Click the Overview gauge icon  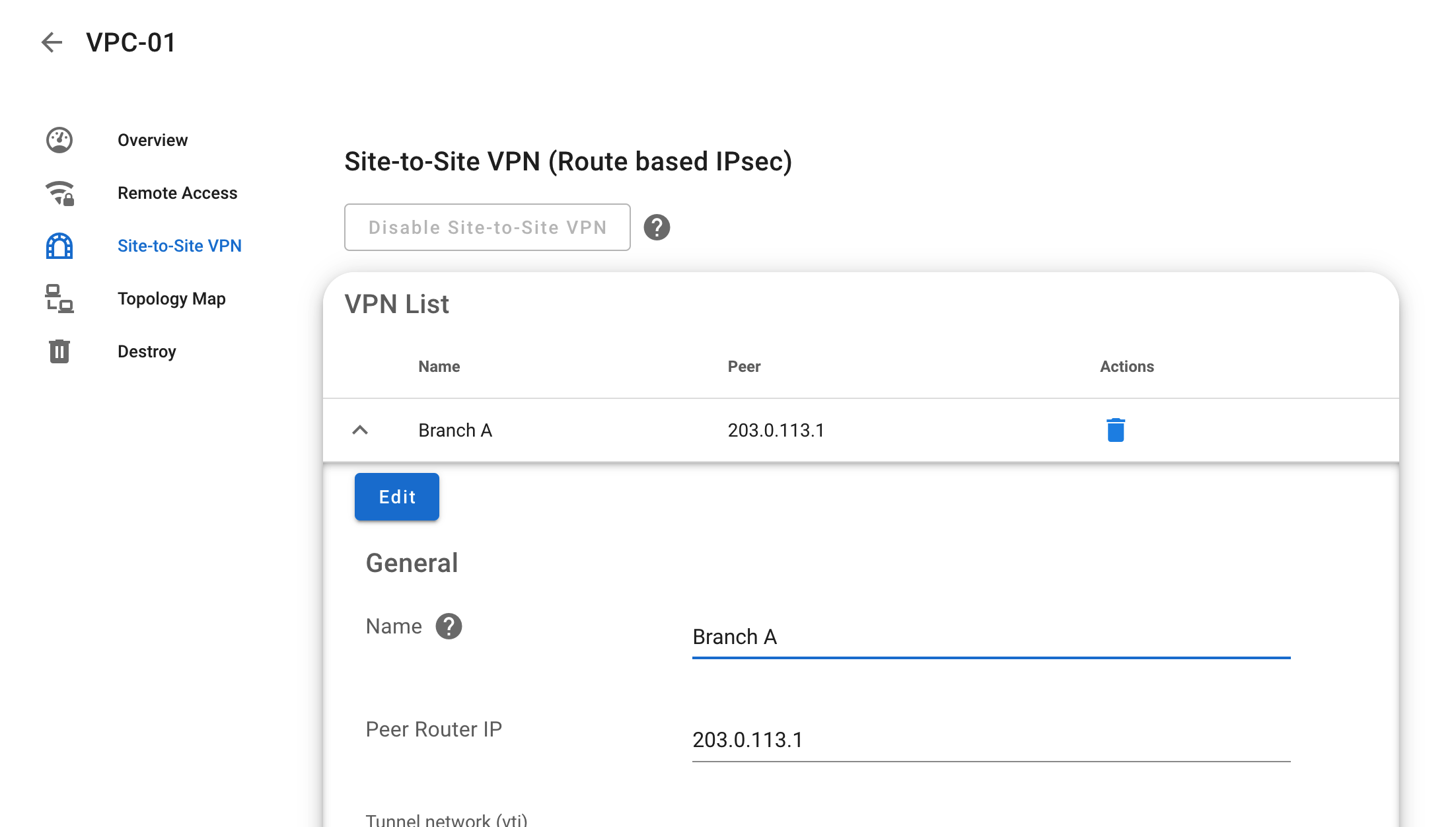pyautogui.click(x=59, y=140)
